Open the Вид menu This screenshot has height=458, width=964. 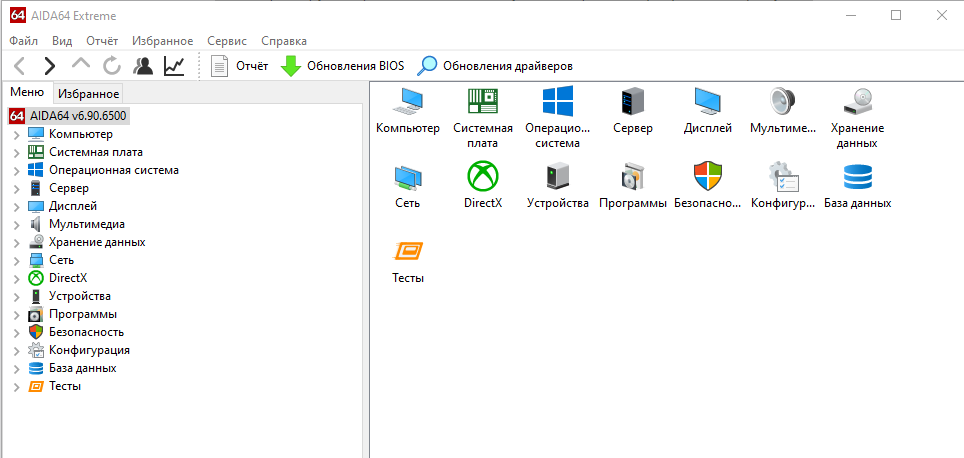[62, 41]
